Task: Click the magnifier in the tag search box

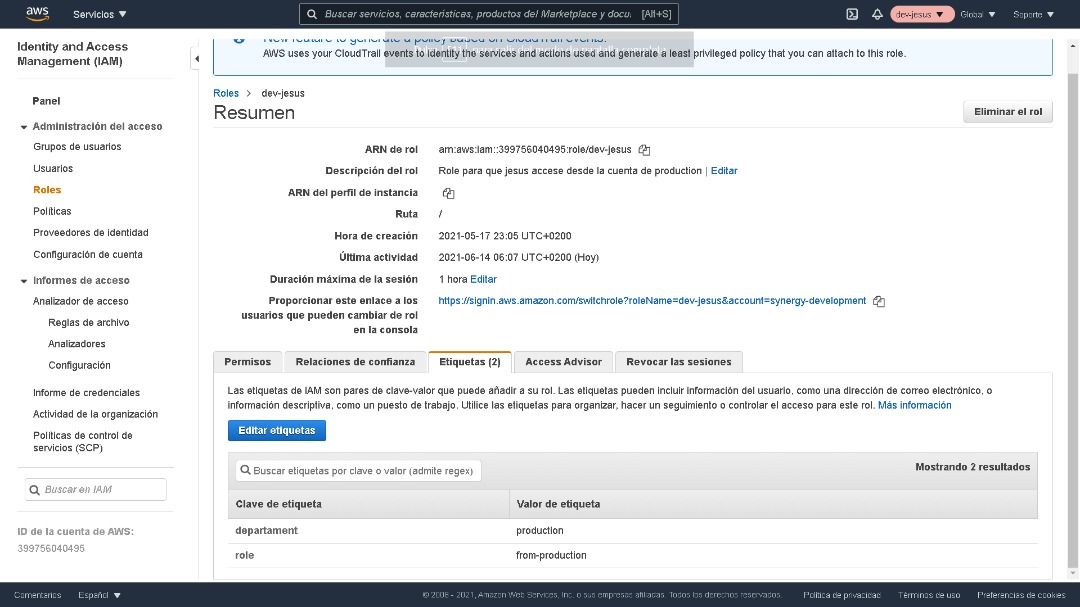Action: tap(245, 471)
